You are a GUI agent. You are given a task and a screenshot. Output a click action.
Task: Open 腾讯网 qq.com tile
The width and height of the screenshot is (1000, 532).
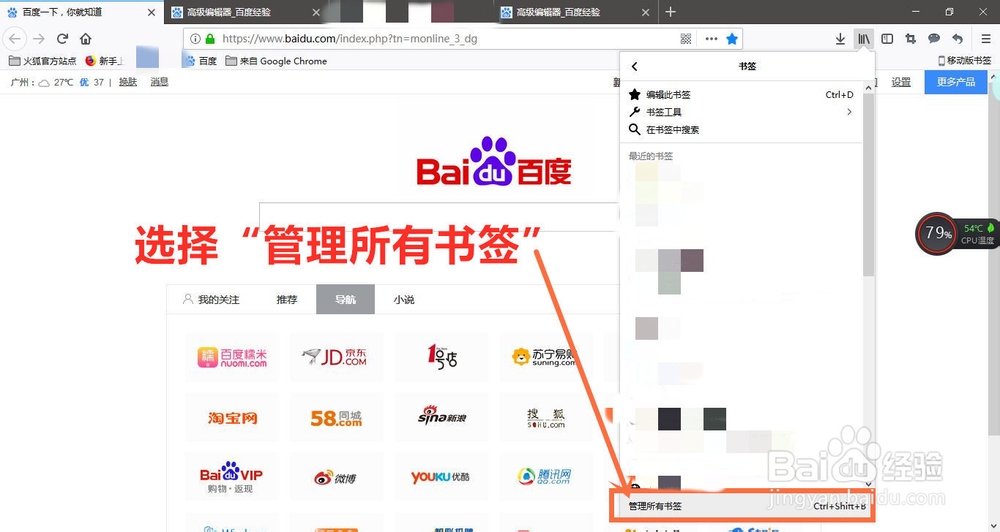546,477
